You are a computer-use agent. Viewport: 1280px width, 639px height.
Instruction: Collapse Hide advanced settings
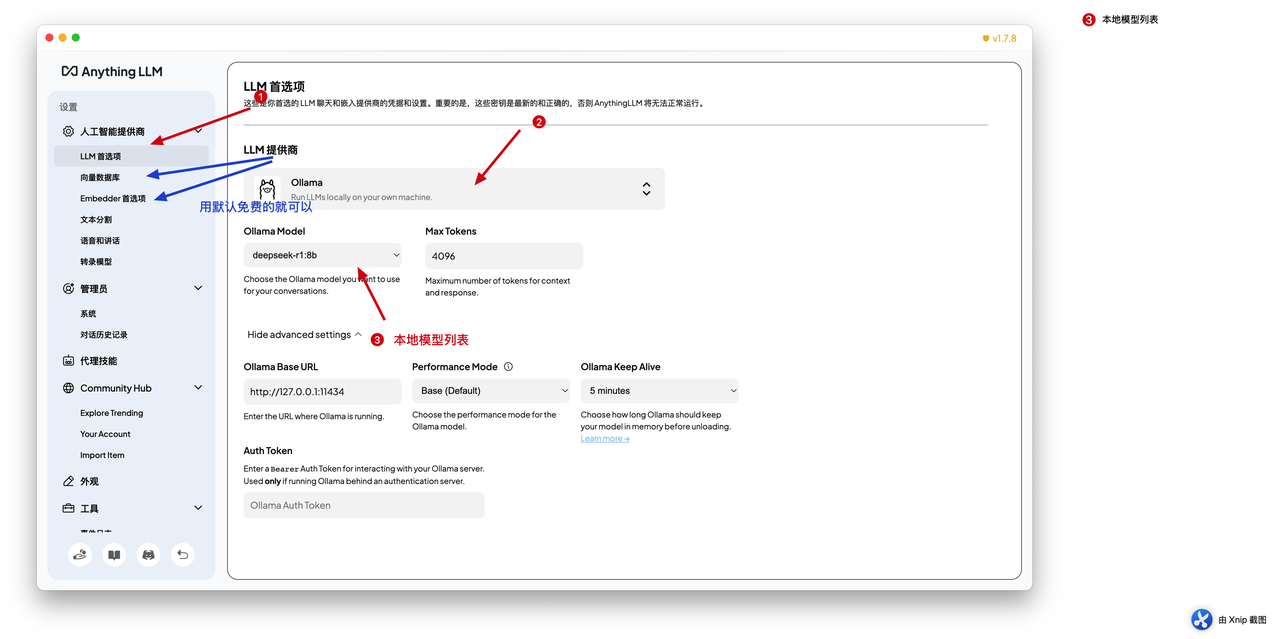pos(305,335)
